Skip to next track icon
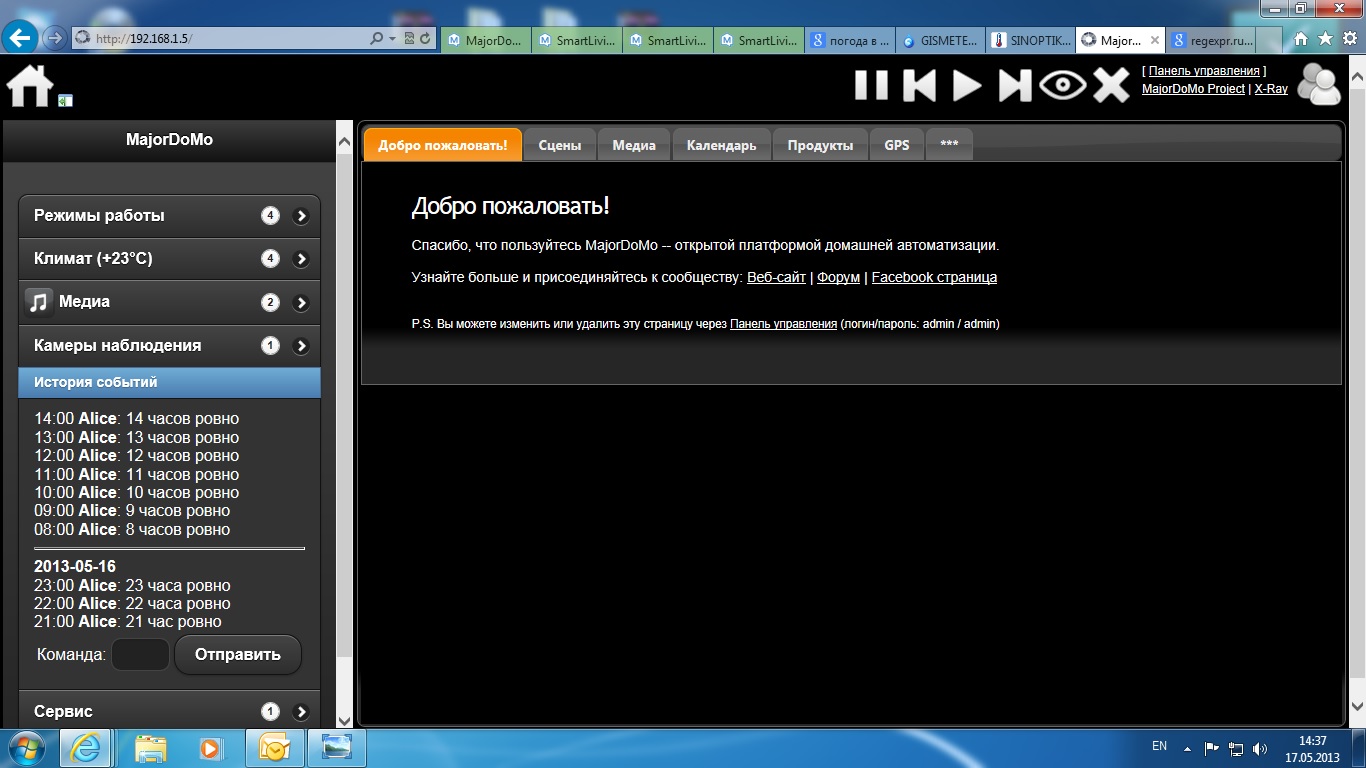This screenshot has height=768, width=1366. point(1014,85)
